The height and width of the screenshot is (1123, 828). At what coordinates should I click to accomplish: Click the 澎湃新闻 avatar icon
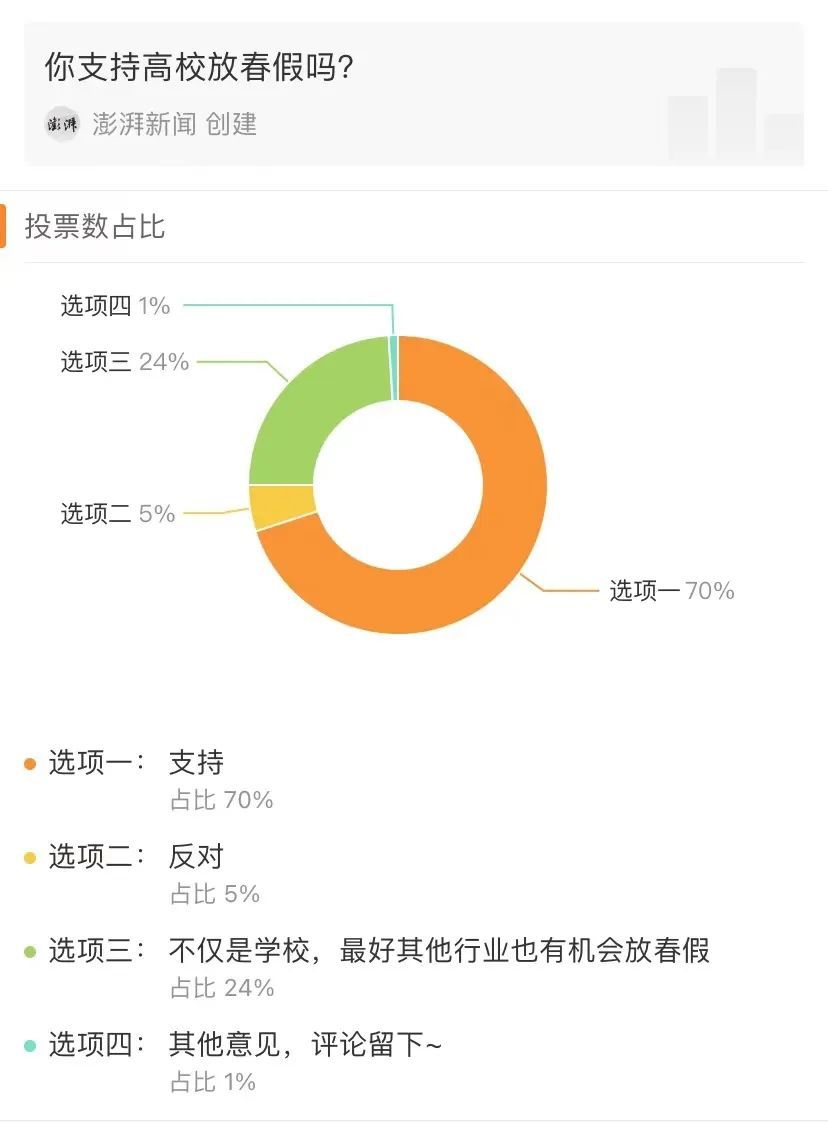coord(62,124)
